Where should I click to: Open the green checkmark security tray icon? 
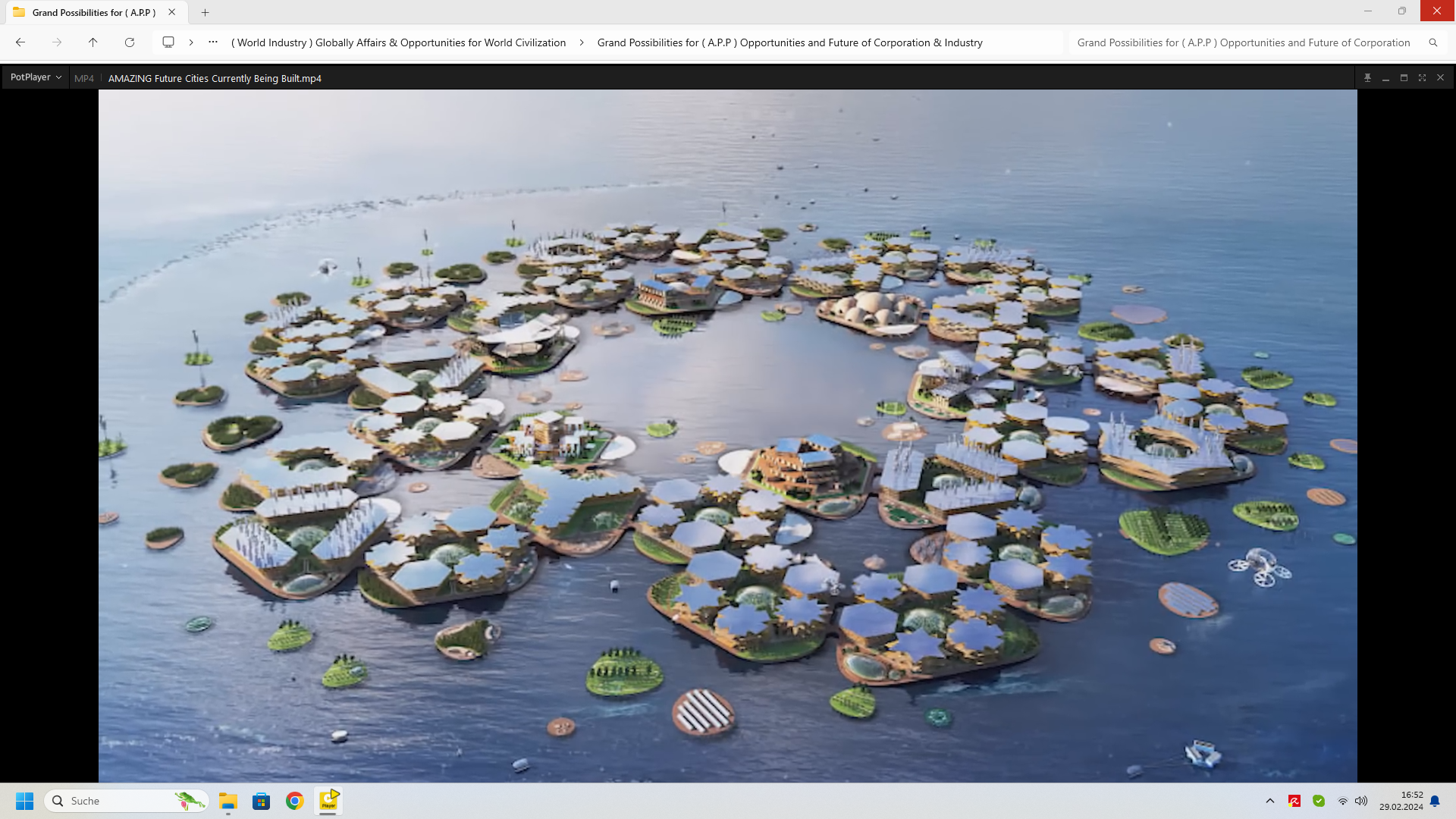[1319, 801]
